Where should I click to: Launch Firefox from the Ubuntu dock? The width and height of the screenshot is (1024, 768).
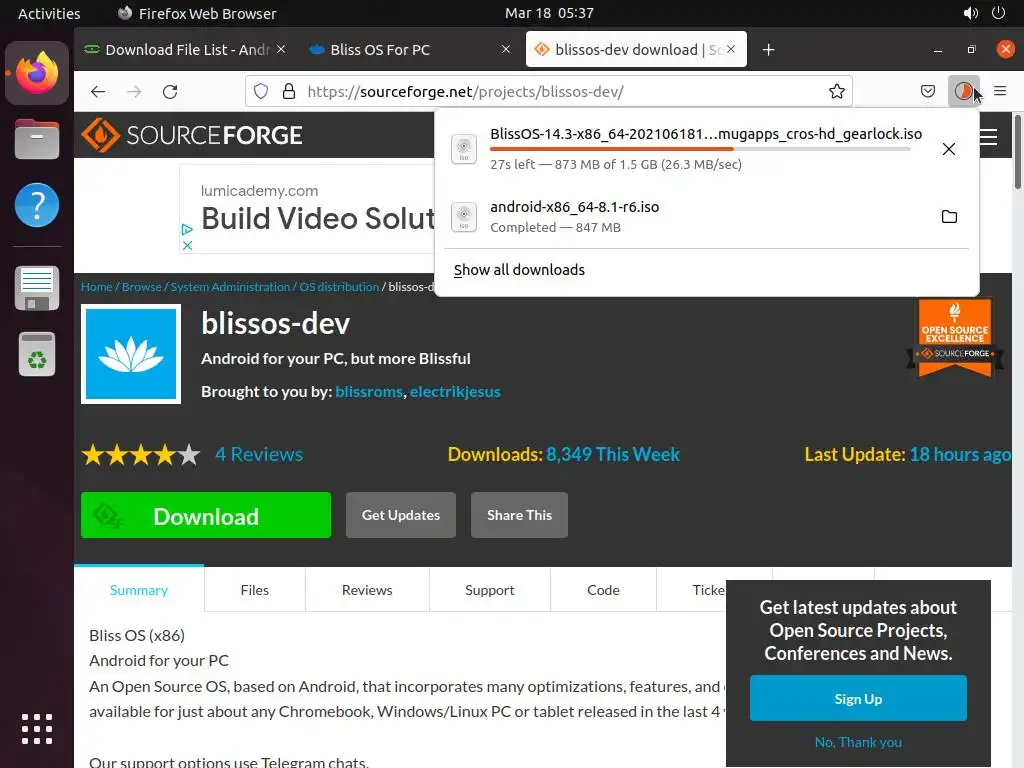coord(37,72)
